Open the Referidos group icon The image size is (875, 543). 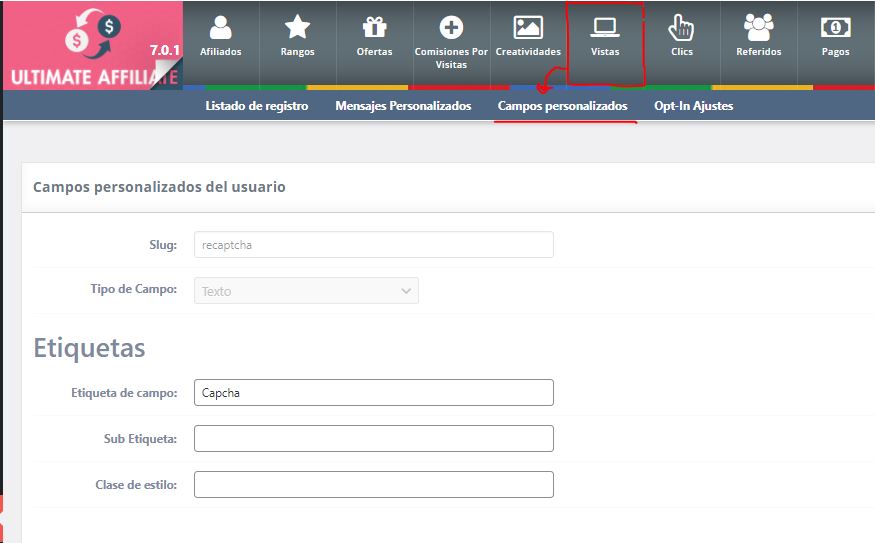[759, 28]
